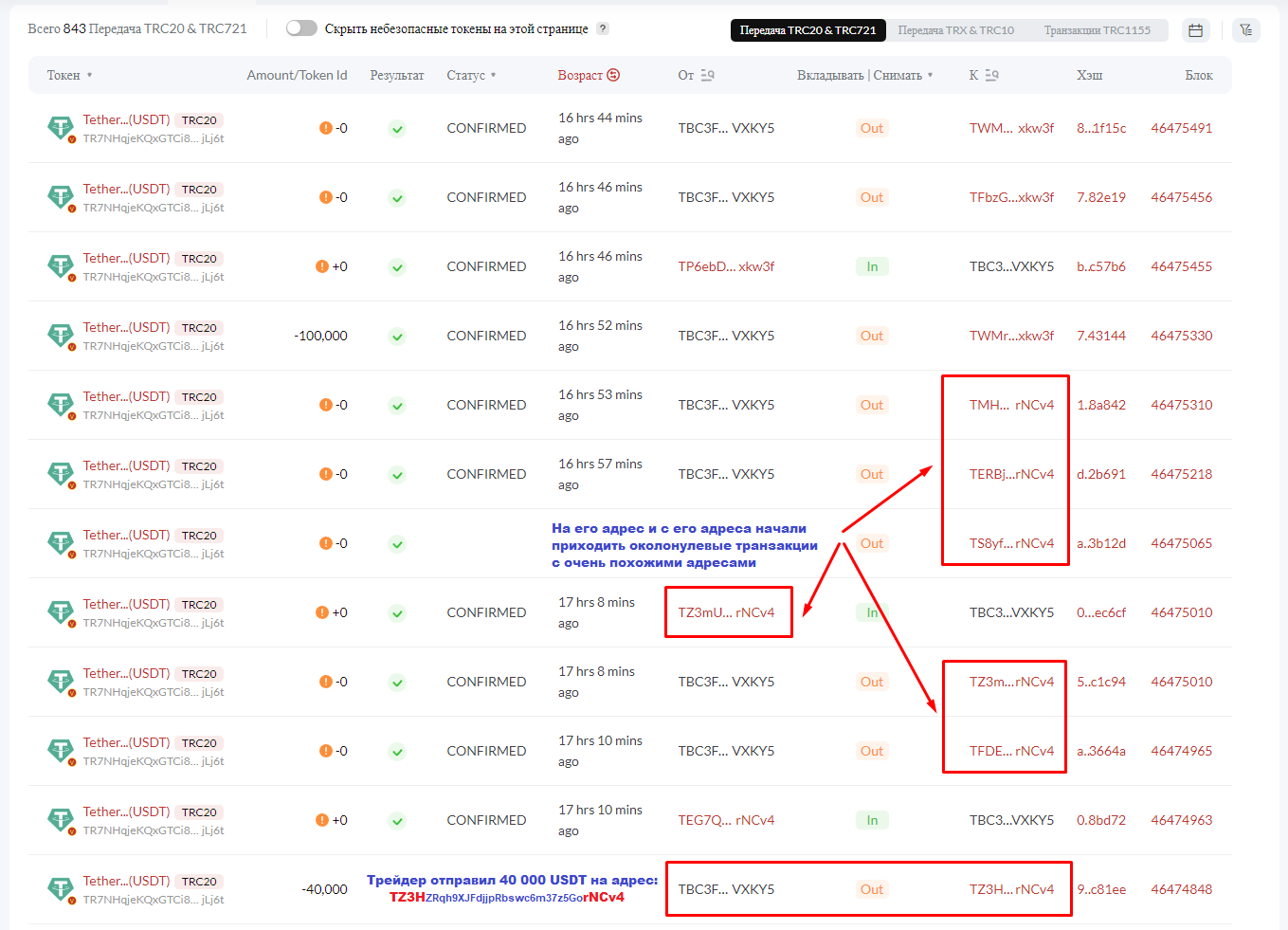This screenshot has height=930, width=1288.
Task: Click amount -40,000 cell
Action: coord(324,889)
